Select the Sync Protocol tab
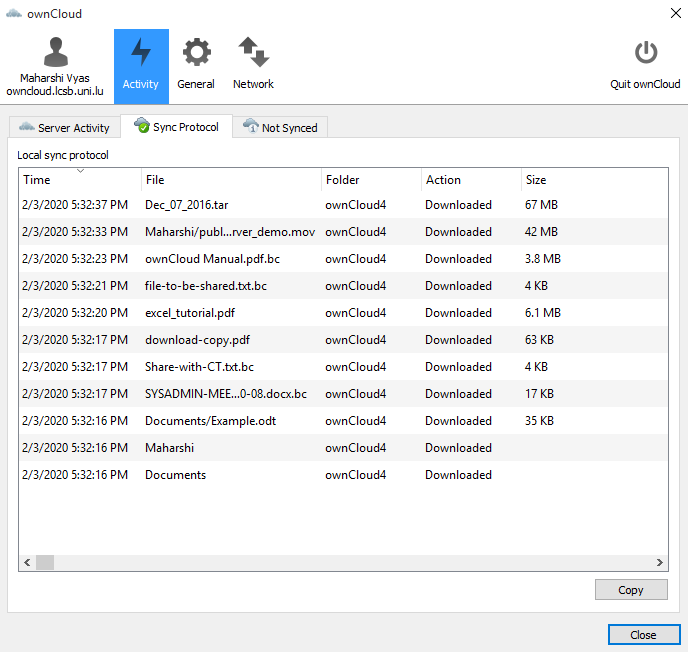The image size is (688, 652). [176, 127]
